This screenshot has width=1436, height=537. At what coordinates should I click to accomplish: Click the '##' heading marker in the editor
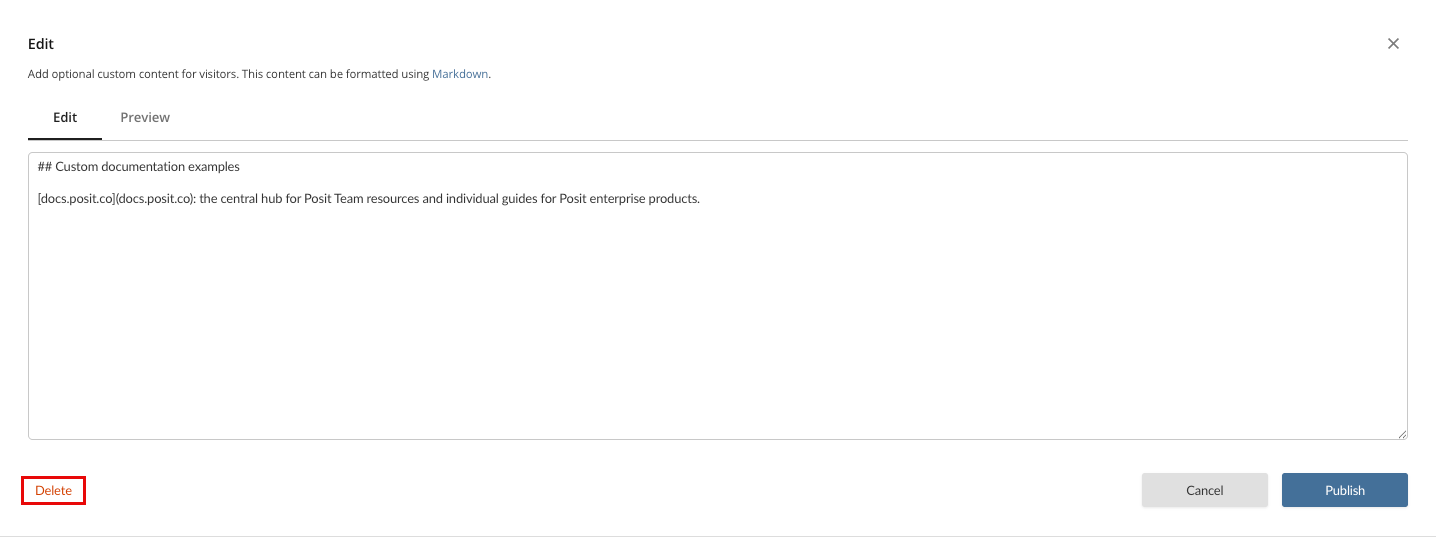44,166
